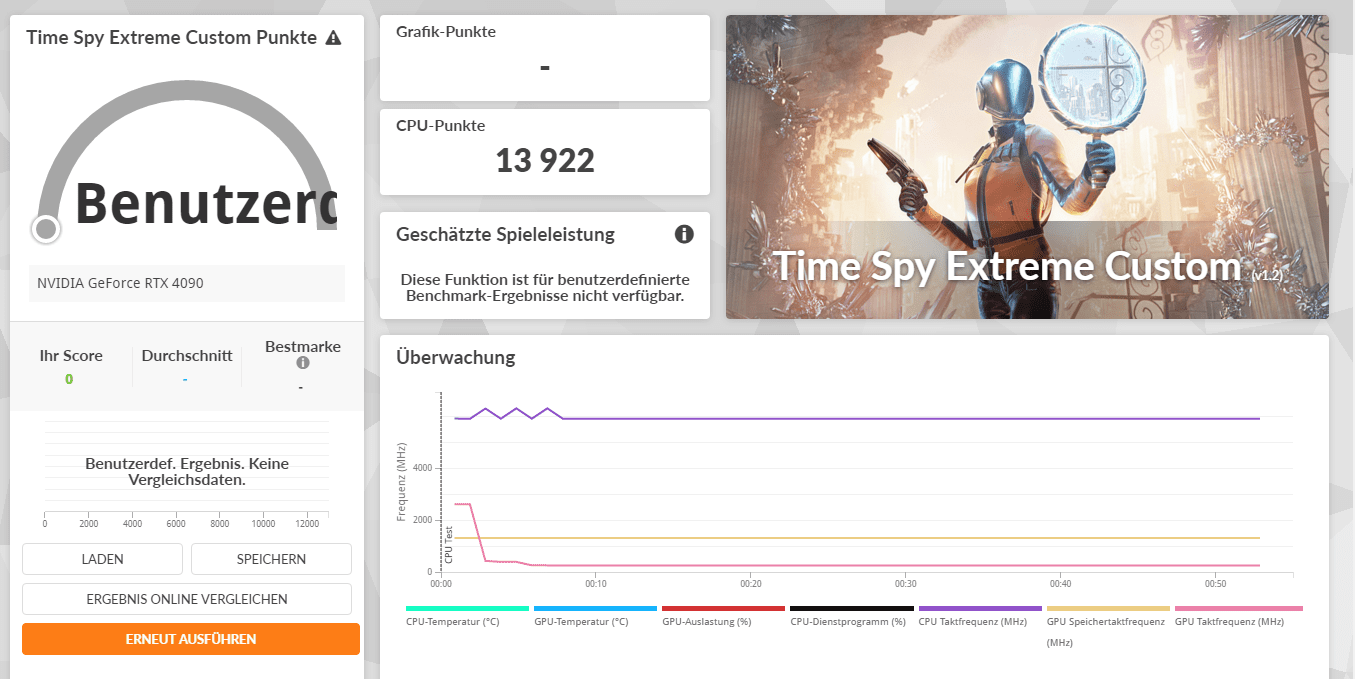Screen dimensions: 1355x679
Task: Click the large Benutzerd score text
Action: 205,203
